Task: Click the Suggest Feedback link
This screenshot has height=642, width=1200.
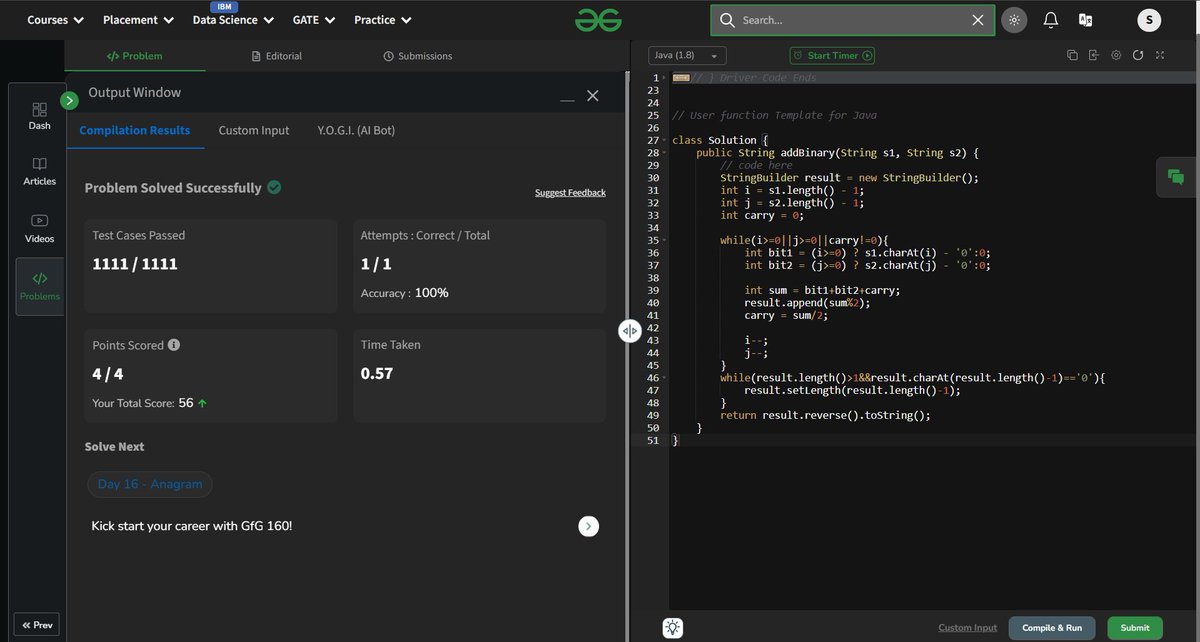Action: pyautogui.click(x=570, y=193)
